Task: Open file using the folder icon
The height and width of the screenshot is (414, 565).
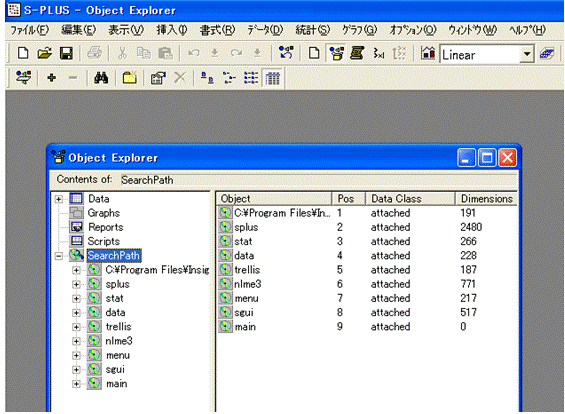Action: pos(45,54)
